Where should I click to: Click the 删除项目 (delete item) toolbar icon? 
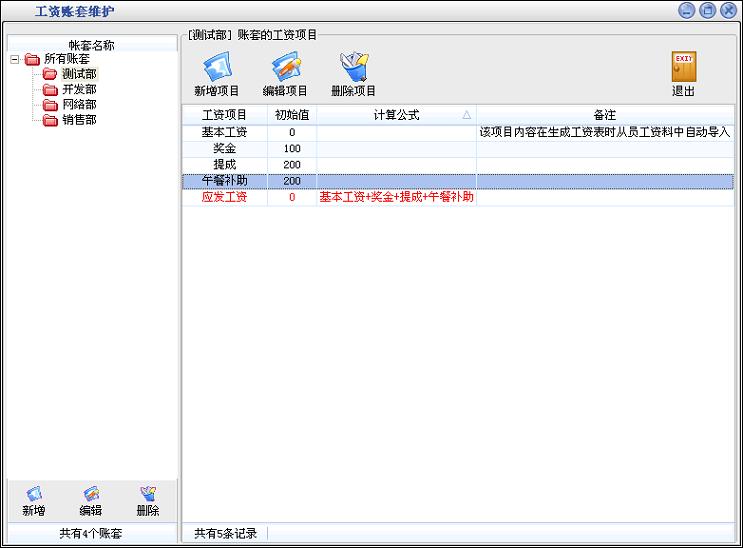click(x=353, y=69)
